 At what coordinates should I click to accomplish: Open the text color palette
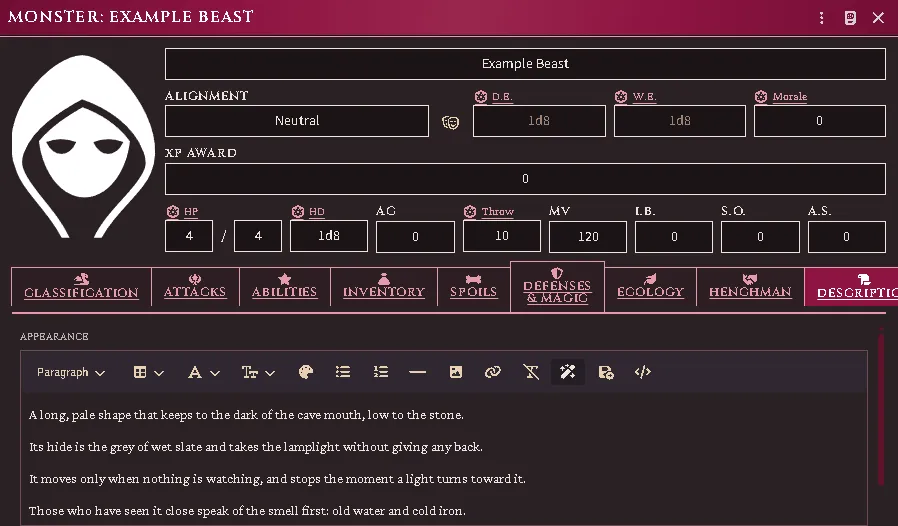[306, 372]
